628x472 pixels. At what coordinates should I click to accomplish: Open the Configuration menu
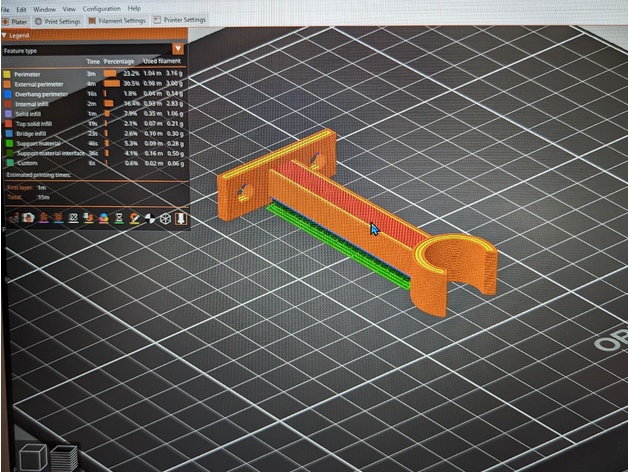click(x=101, y=8)
